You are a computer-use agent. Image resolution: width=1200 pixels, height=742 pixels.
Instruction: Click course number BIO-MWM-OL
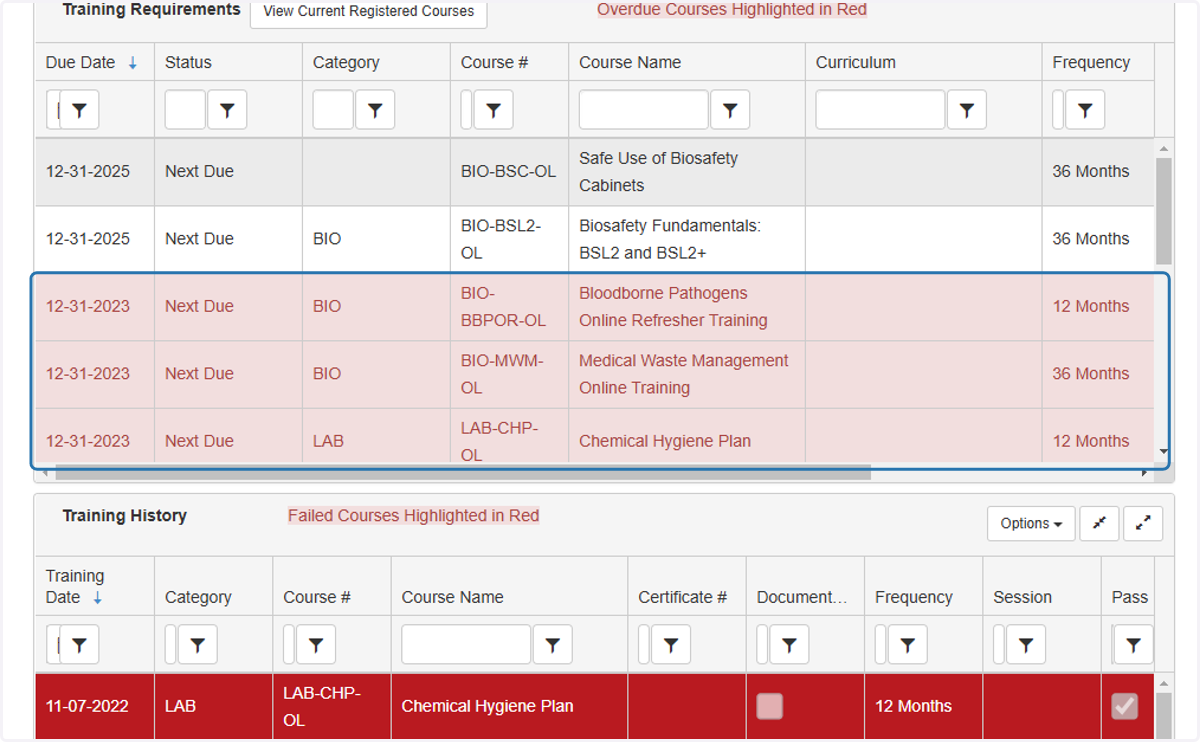coord(502,374)
